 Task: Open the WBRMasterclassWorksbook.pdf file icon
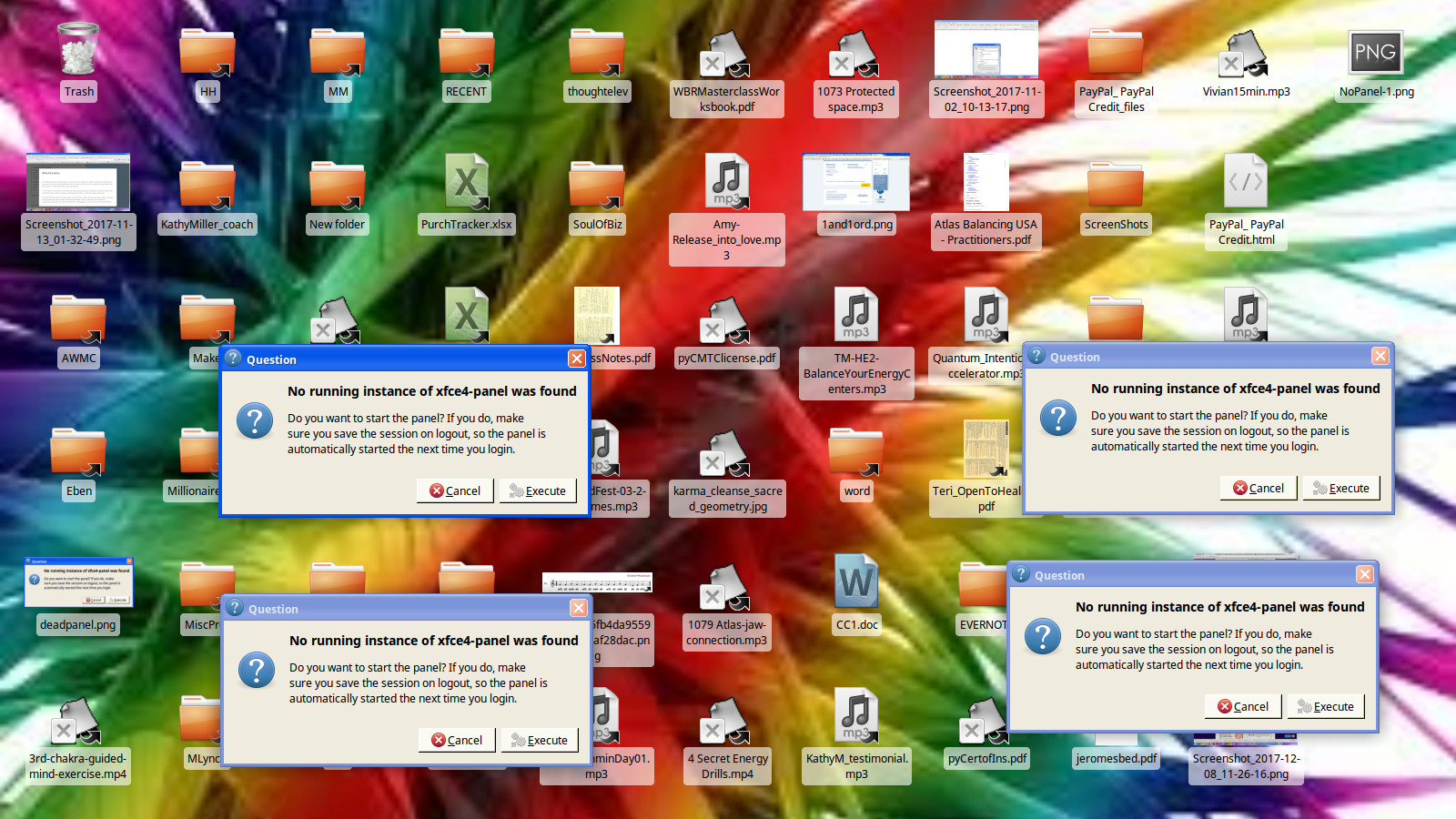click(x=726, y=55)
